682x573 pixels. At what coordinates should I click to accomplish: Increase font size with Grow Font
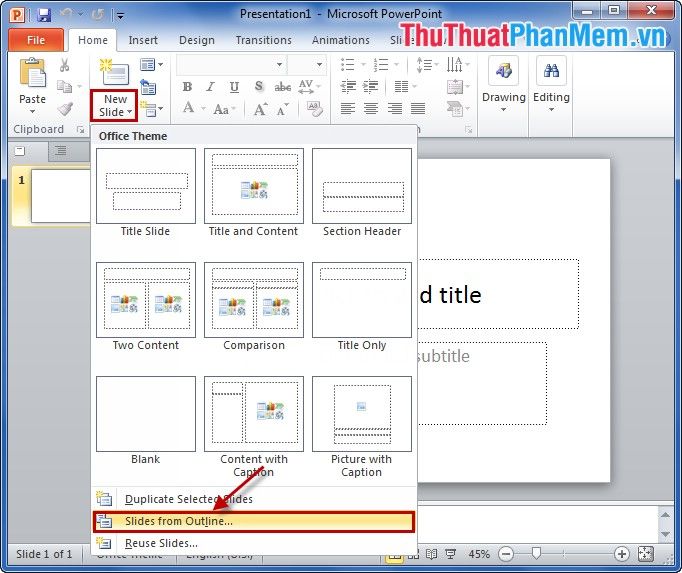pyautogui.click(x=260, y=108)
